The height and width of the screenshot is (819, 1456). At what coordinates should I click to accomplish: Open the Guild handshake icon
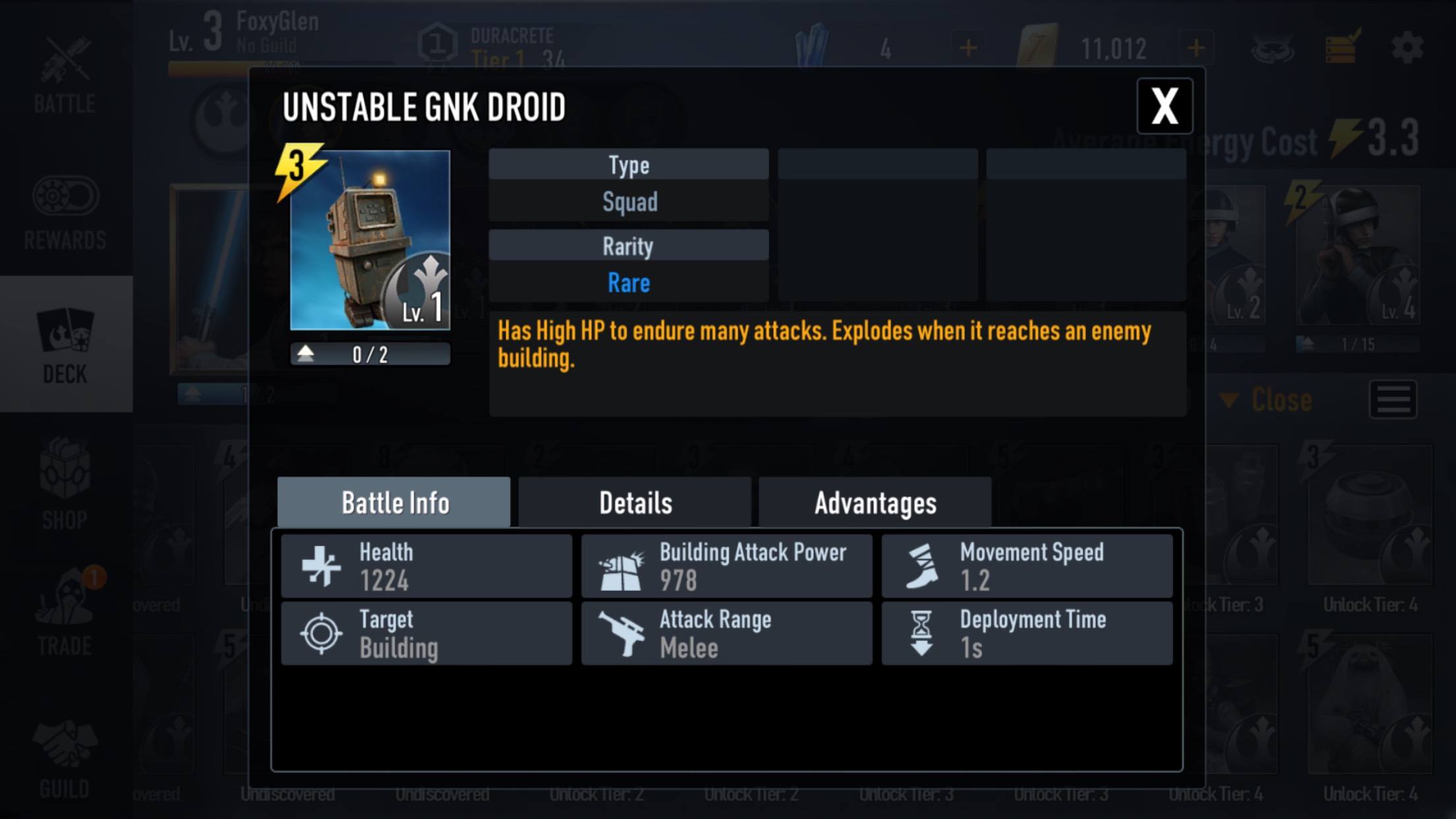click(x=65, y=760)
